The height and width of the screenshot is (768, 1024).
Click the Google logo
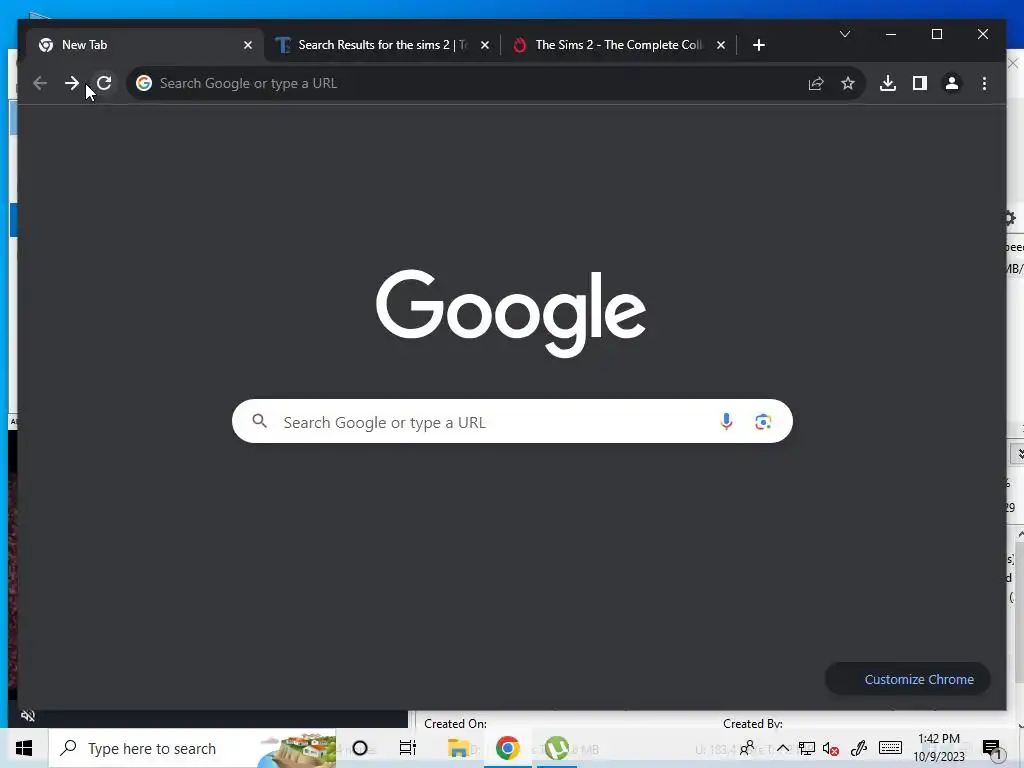511,313
